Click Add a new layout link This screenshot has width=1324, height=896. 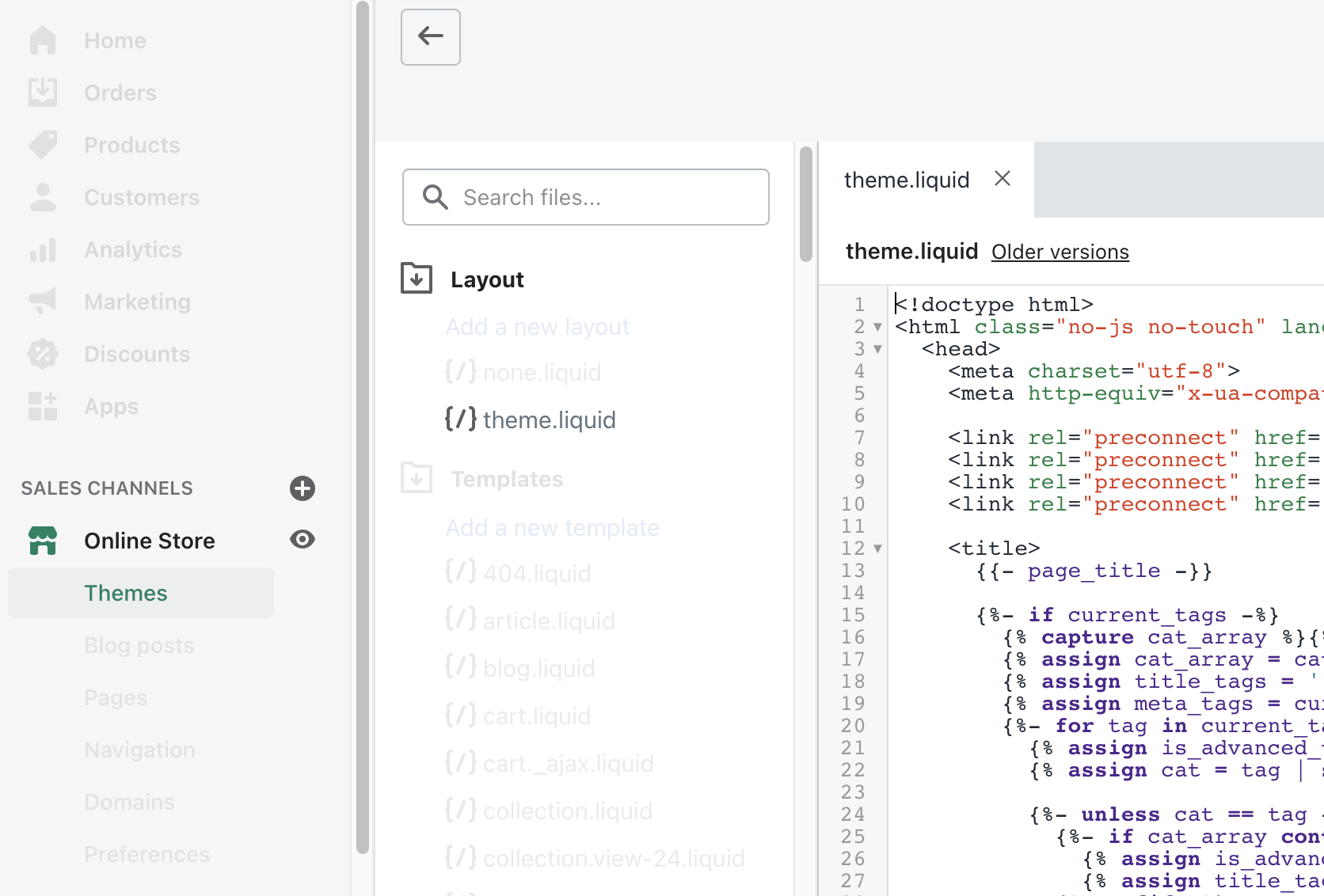point(538,327)
